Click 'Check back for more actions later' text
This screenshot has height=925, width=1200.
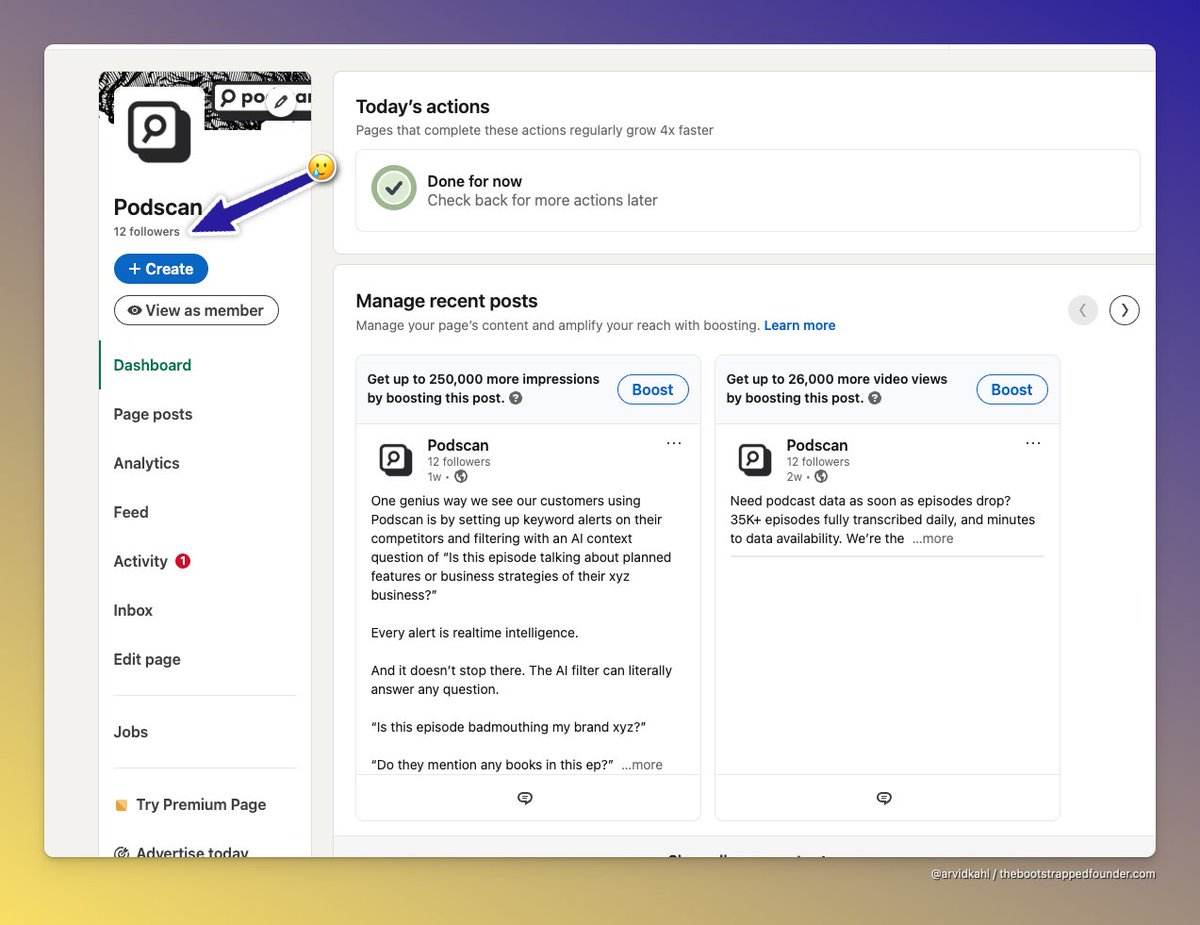point(542,200)
